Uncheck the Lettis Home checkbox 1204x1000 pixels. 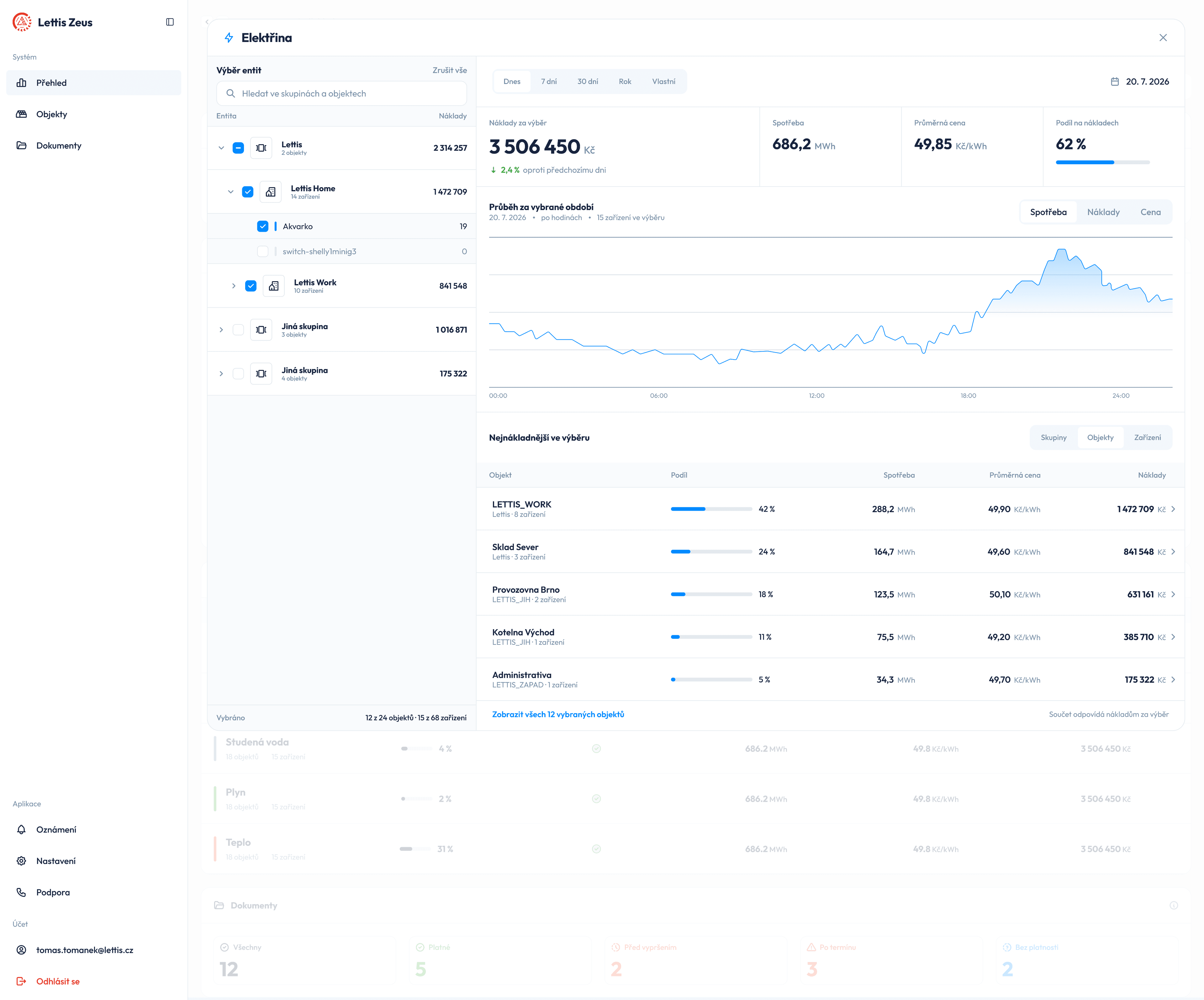pos(248,192)
